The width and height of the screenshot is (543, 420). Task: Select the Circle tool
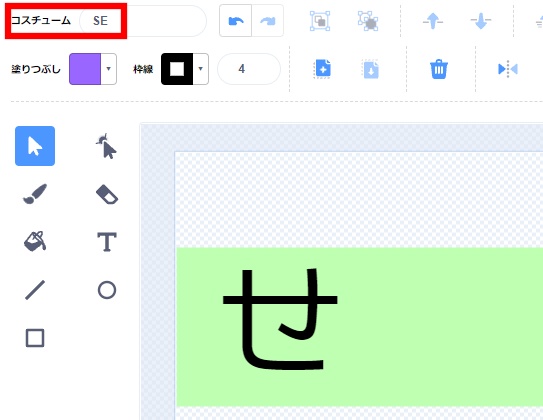(107, 290)
